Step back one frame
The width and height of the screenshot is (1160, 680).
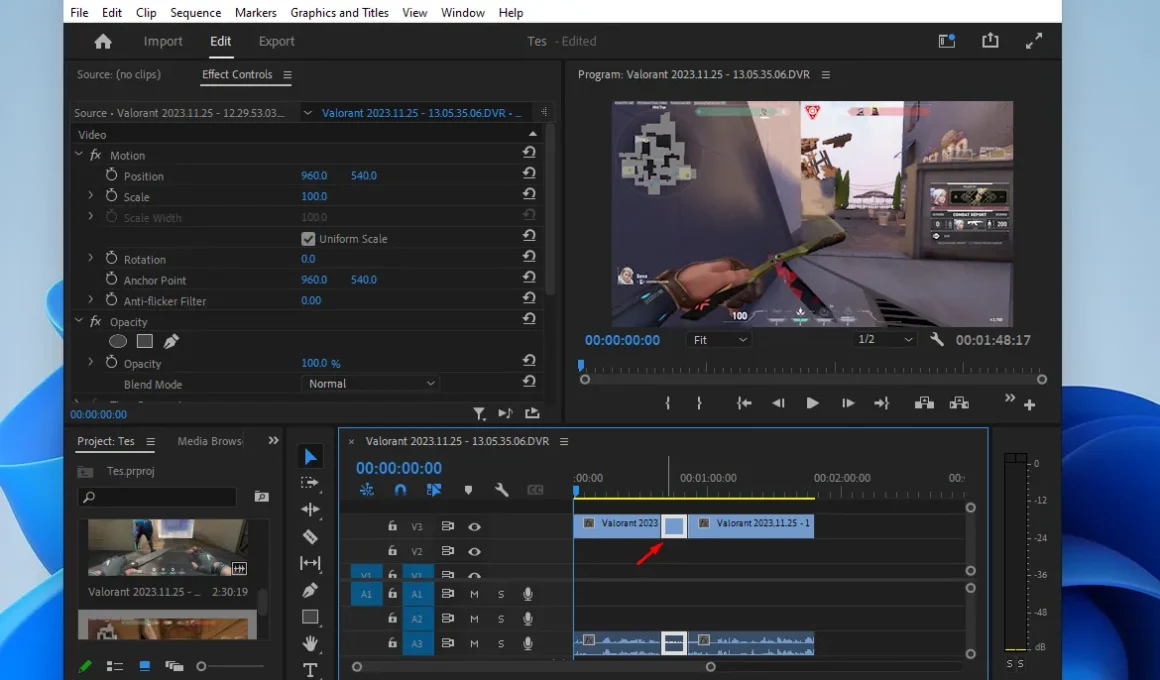click(778, 403)
